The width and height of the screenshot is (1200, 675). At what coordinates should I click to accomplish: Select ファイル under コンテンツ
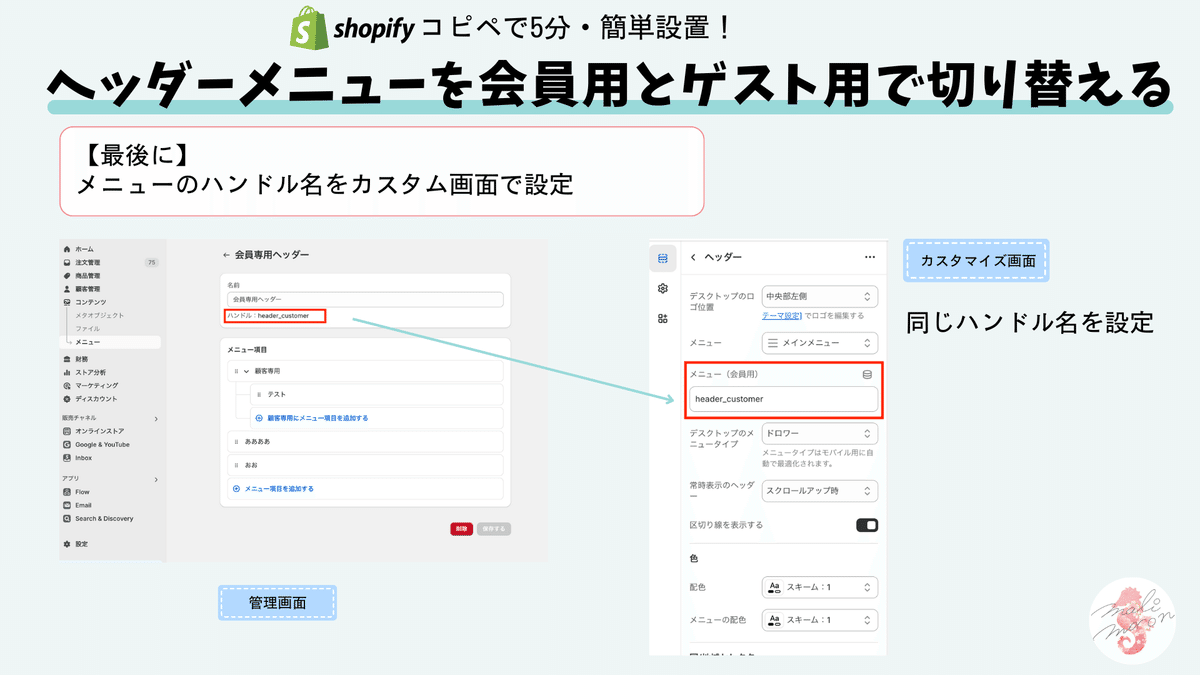tap(88, 328)
